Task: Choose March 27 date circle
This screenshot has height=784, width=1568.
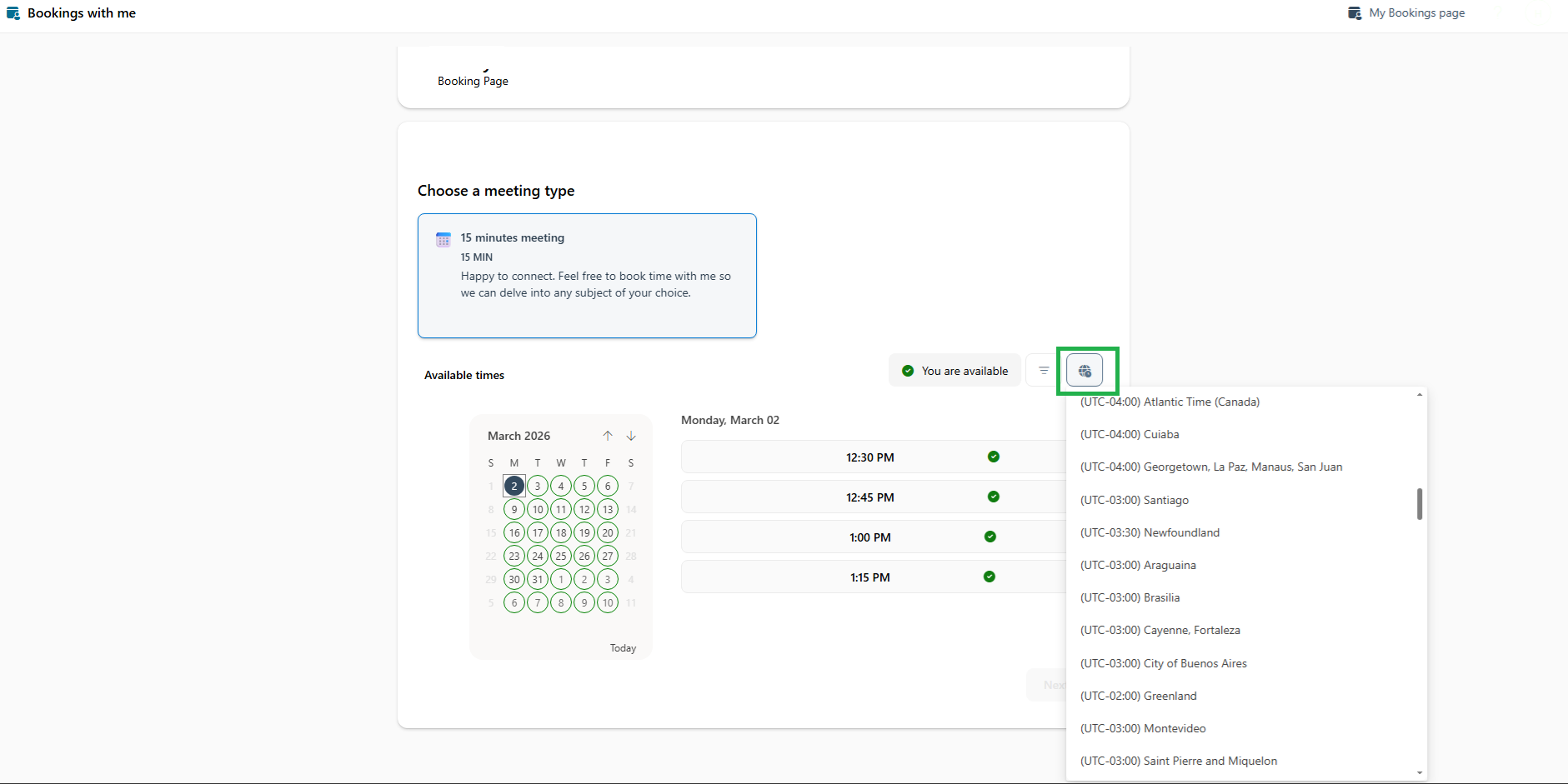Action: [608, 556]
